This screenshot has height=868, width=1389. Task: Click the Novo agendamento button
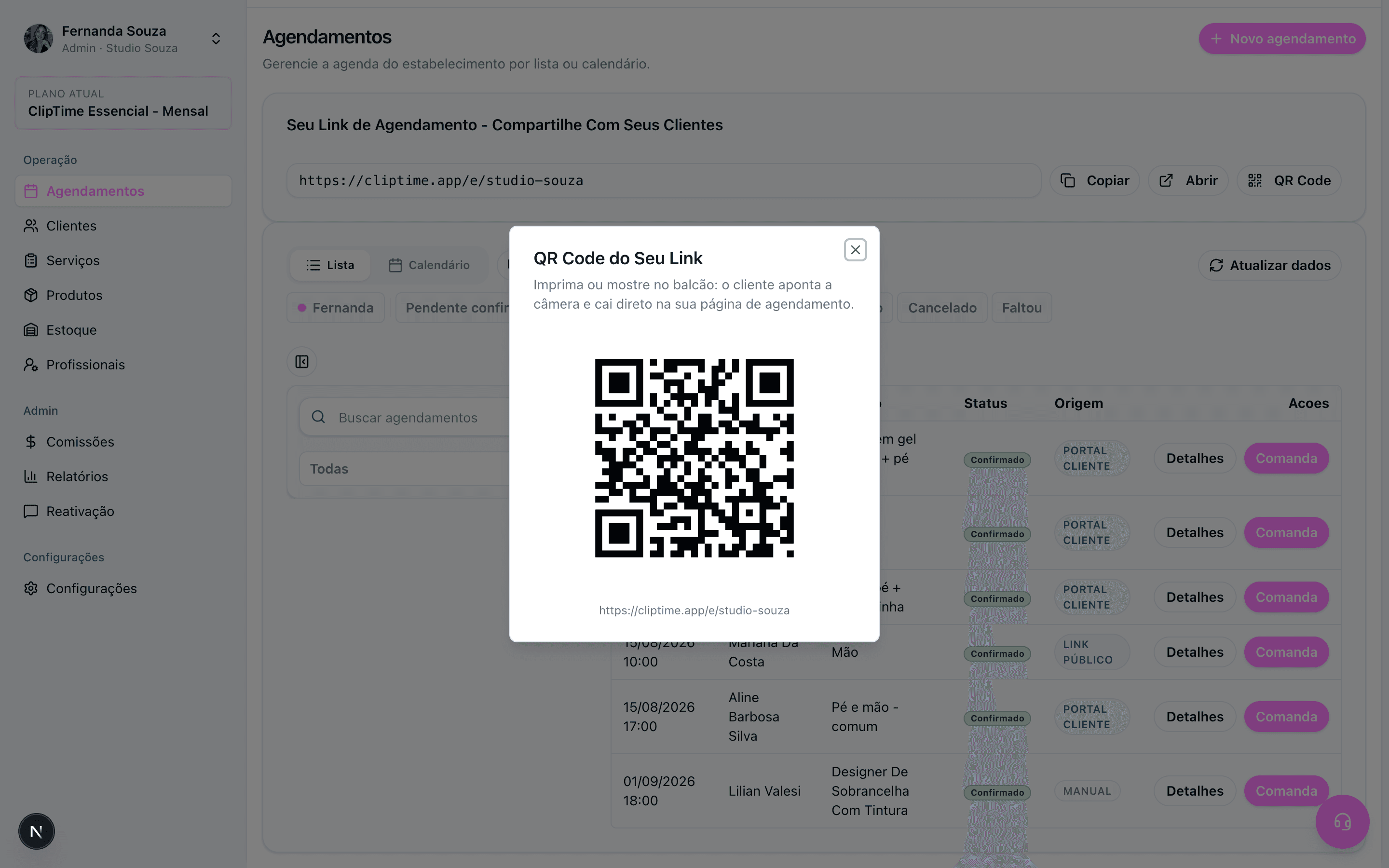point(1281,39)
